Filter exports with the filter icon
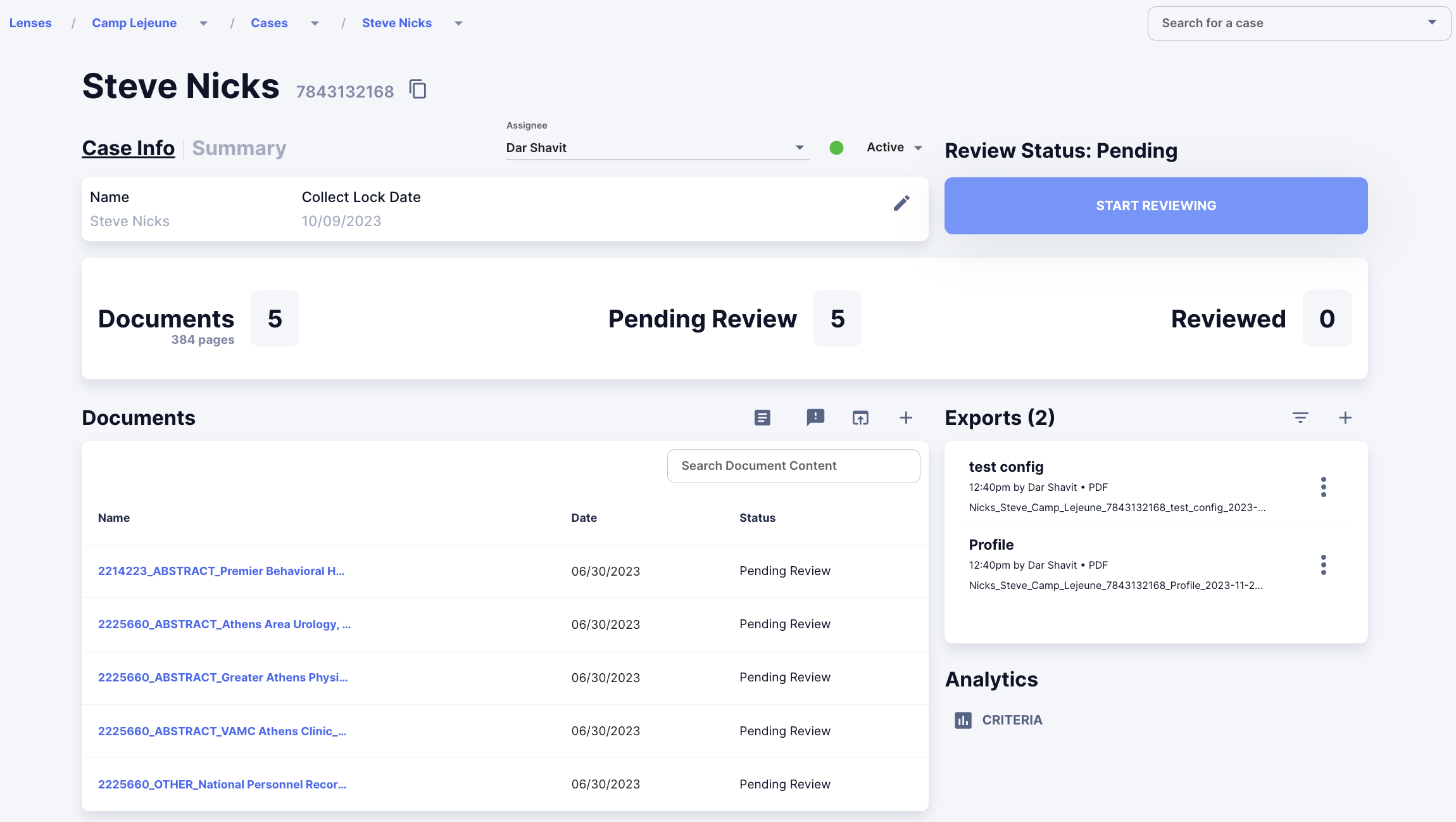The height and width of the screenshot is (822, 1456). (1300, 417)
